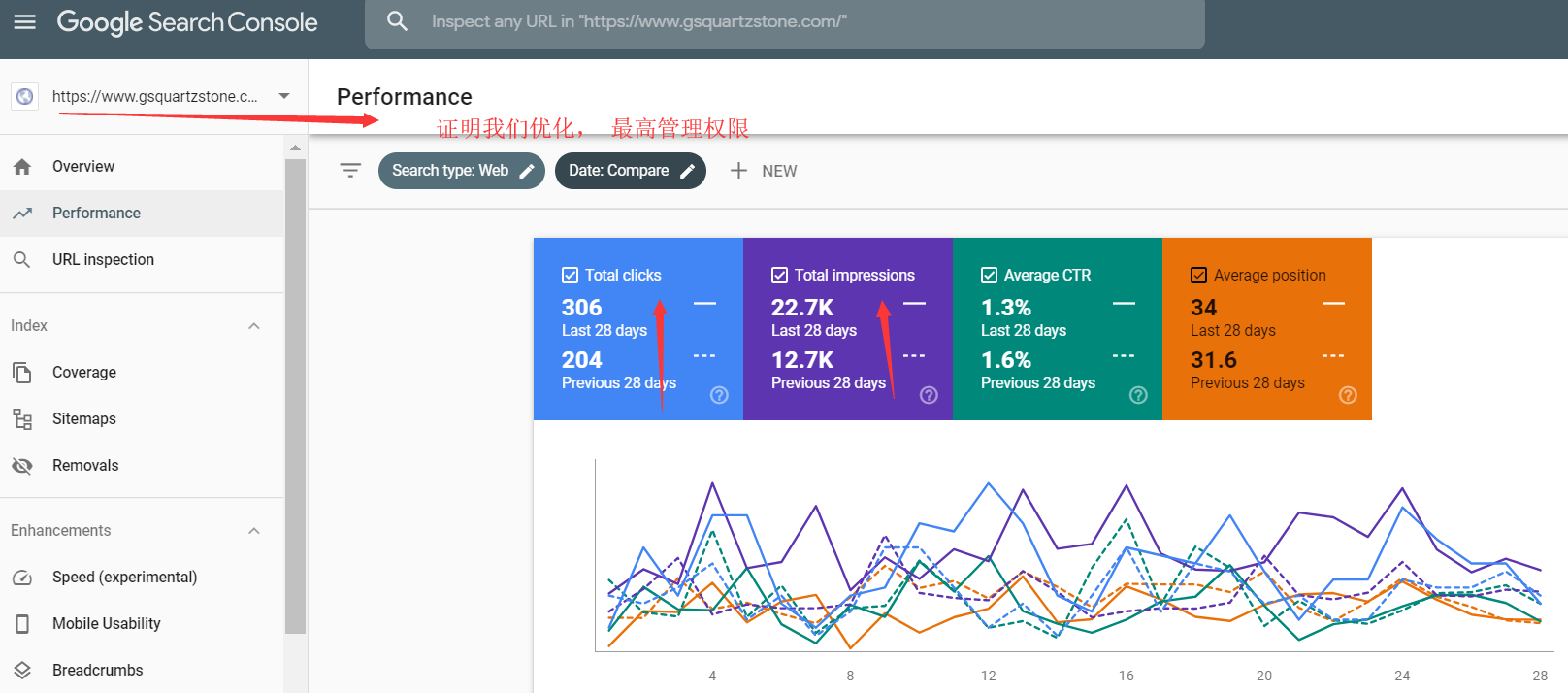
Task: Go to URL inspection
Action: click(142, 260)
